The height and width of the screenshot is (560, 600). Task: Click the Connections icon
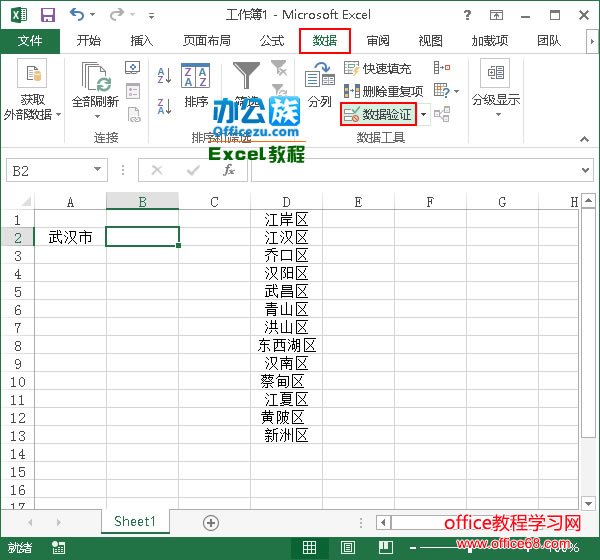[132, 67]
